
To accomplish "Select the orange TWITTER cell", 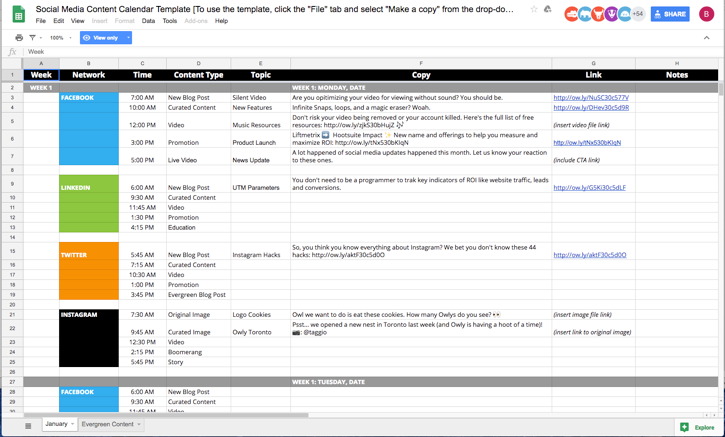I will (89, 251).
